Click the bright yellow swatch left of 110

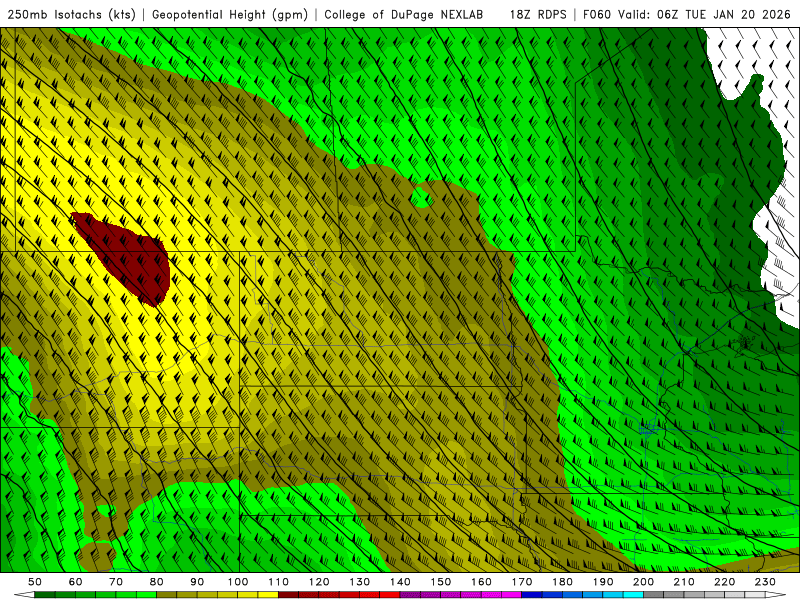[x=268, y=595]
